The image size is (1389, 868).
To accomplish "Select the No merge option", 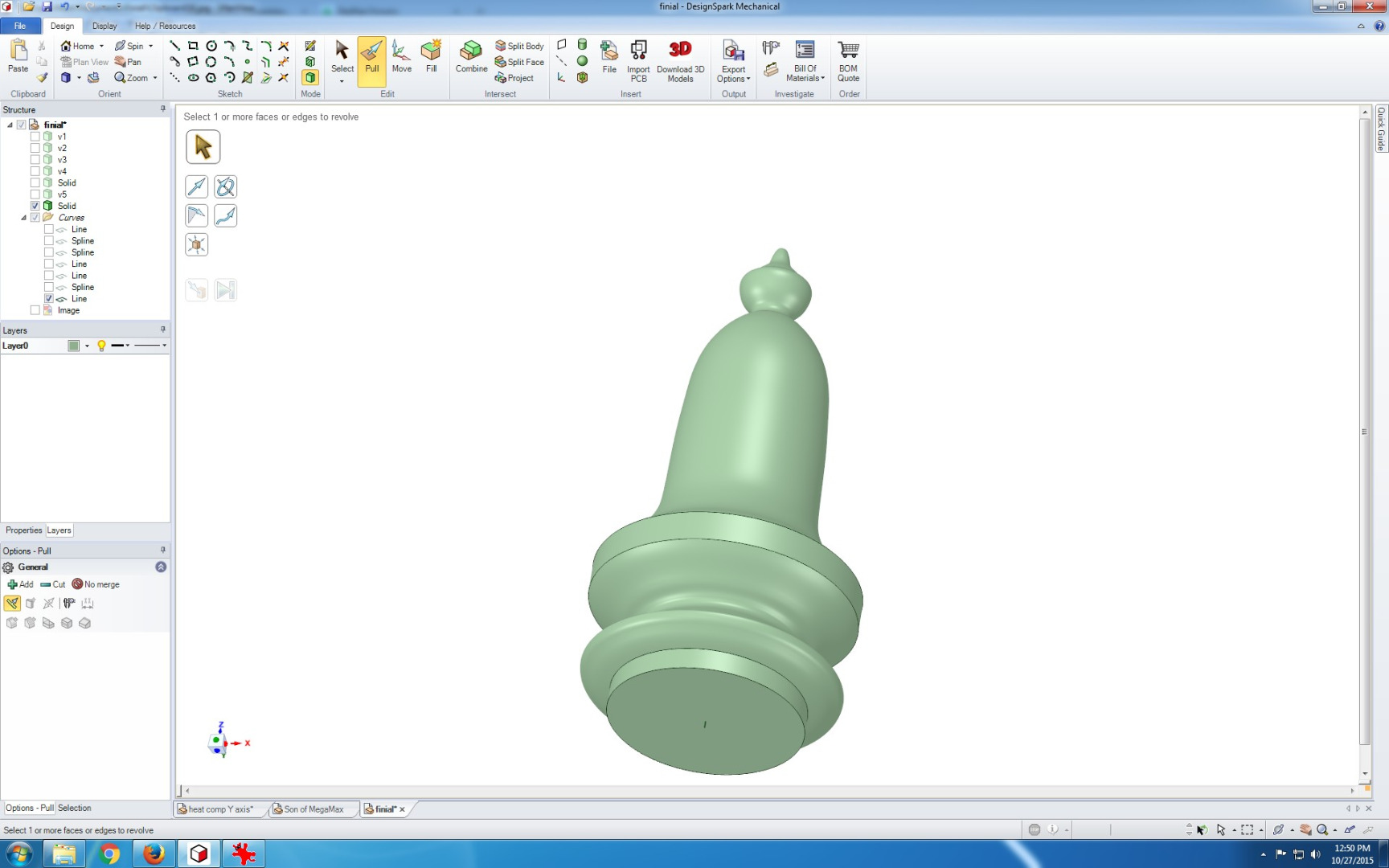I will coord(96,584).
